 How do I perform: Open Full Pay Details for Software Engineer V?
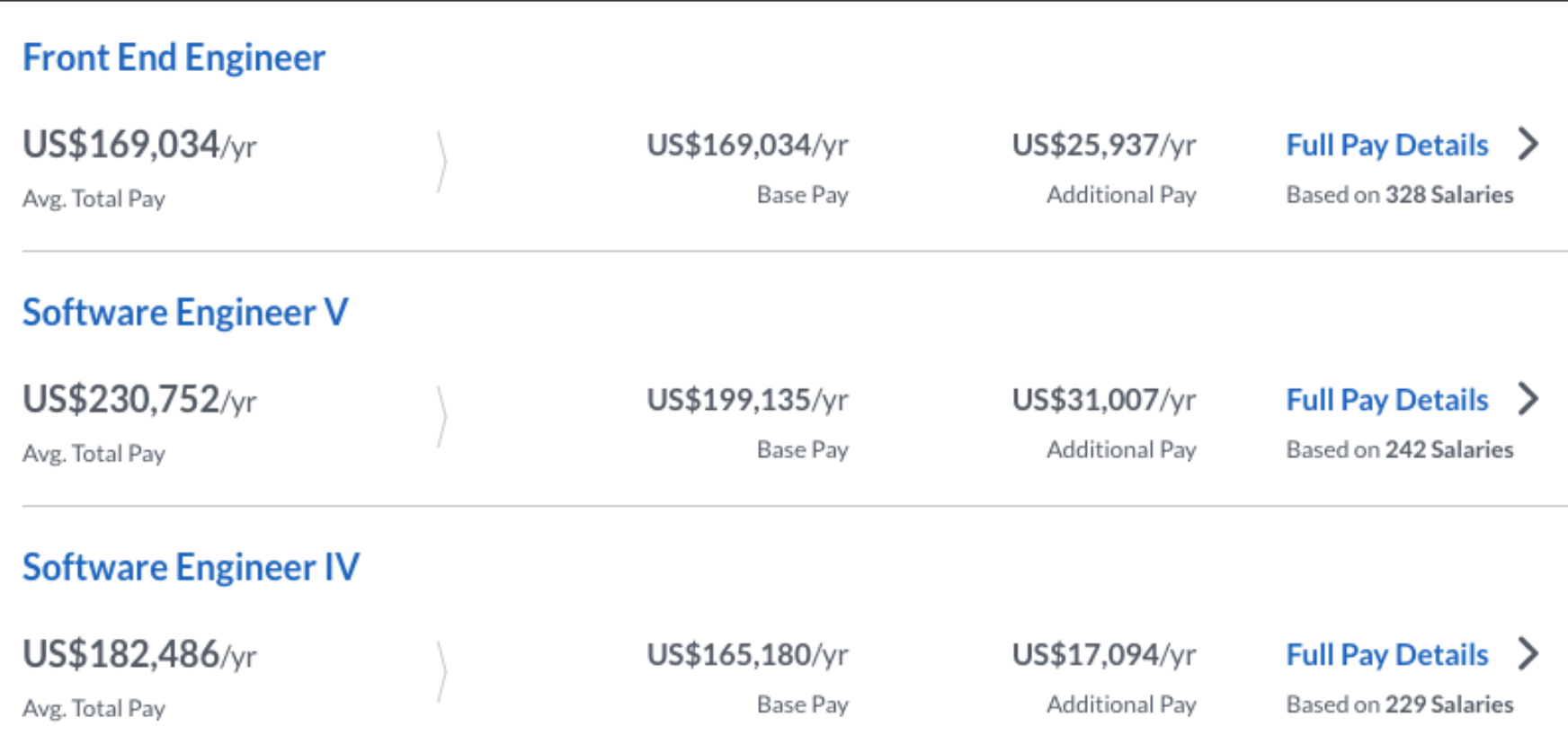tap(1387, 400)
